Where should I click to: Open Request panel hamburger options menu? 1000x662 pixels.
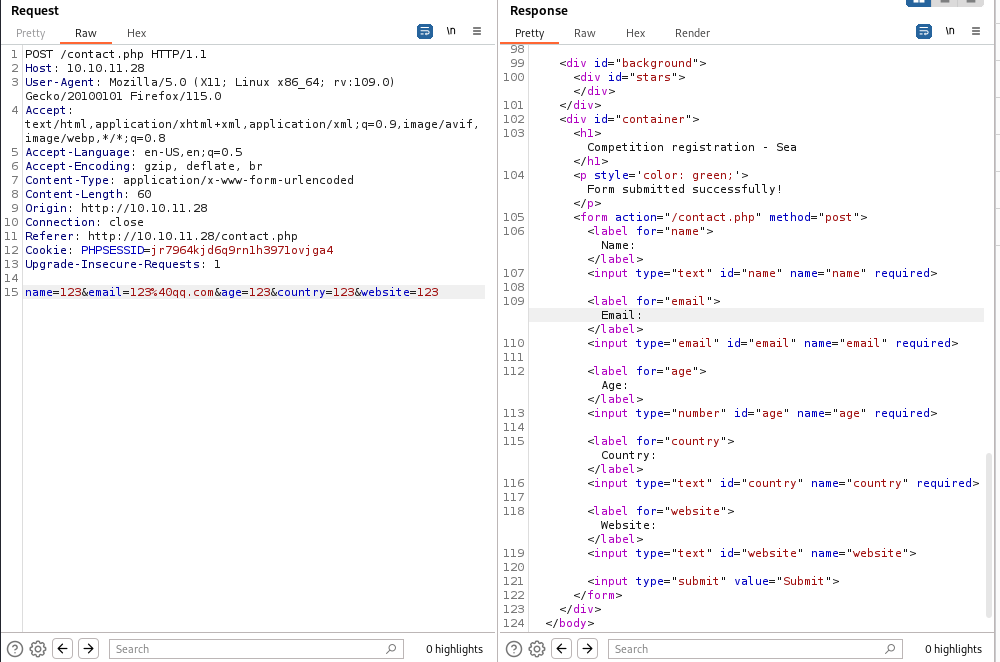(x=477, y=31)
